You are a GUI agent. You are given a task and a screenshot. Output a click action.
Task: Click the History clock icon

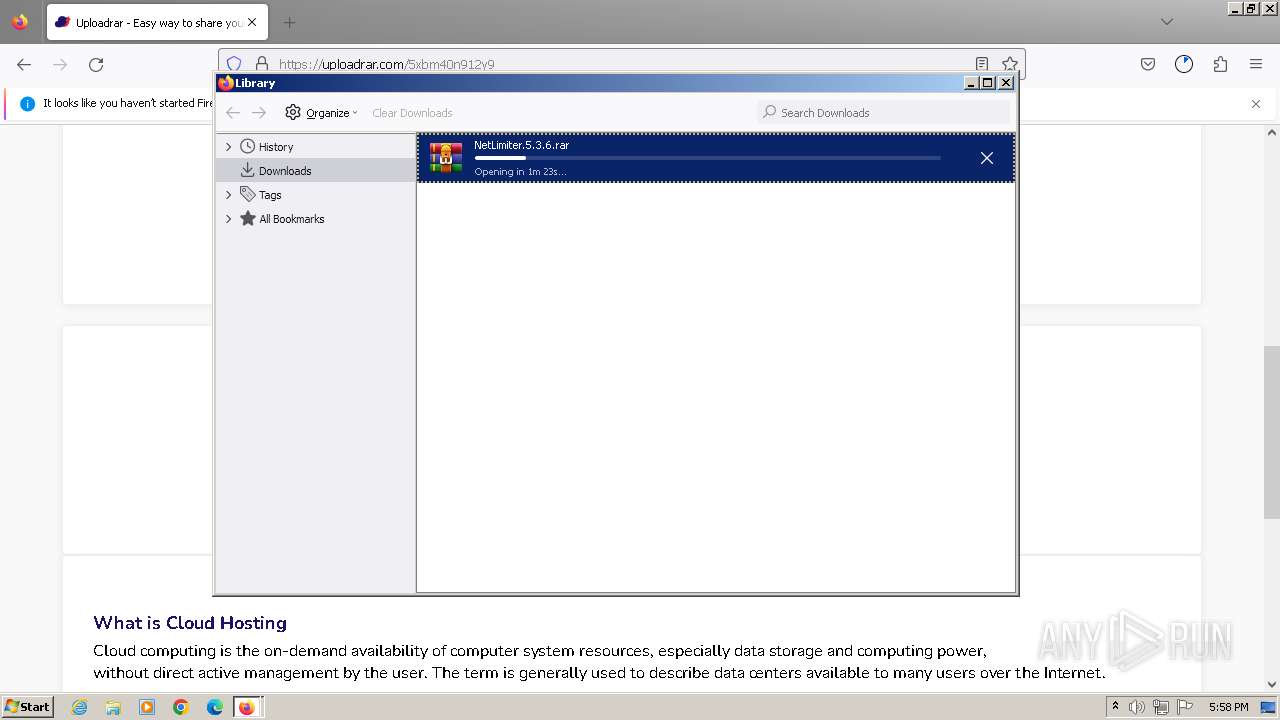tap(248, 146)
